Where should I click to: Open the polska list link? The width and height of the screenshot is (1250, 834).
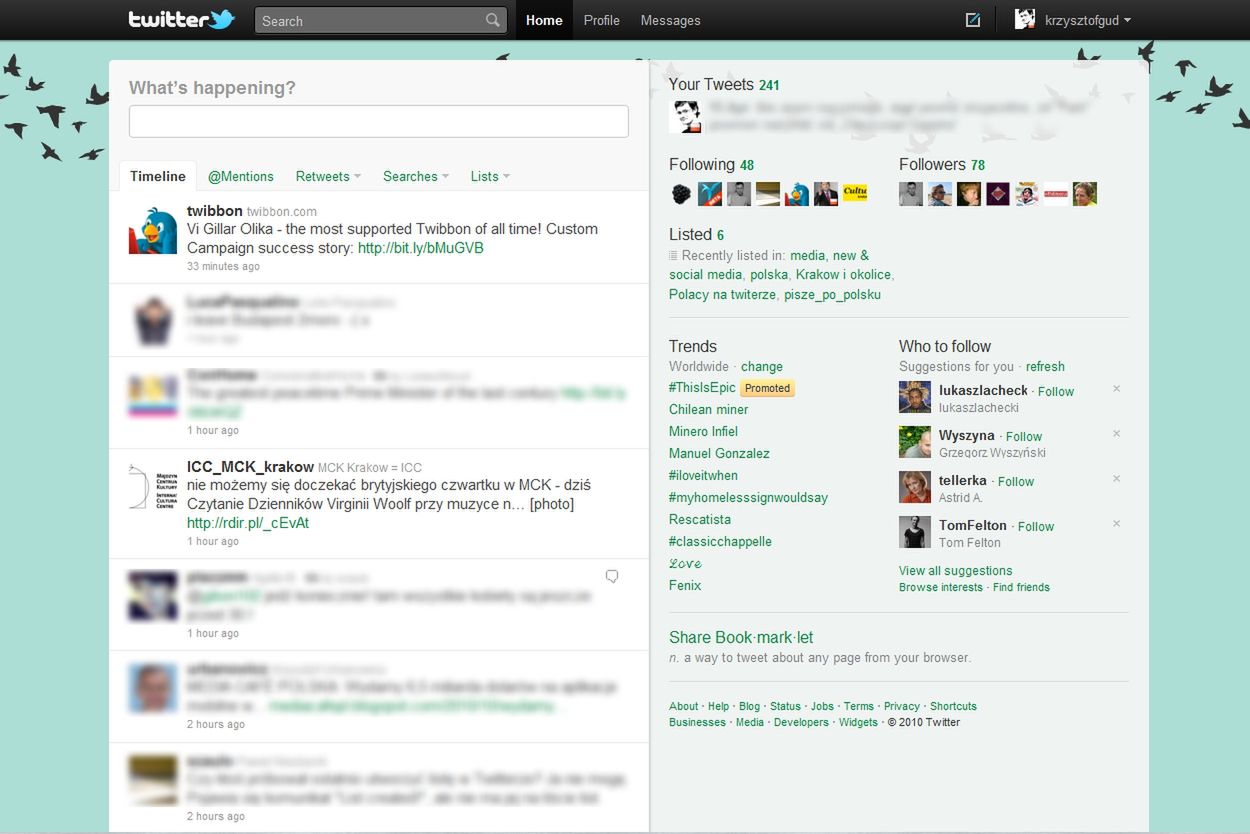click(768, 275)
